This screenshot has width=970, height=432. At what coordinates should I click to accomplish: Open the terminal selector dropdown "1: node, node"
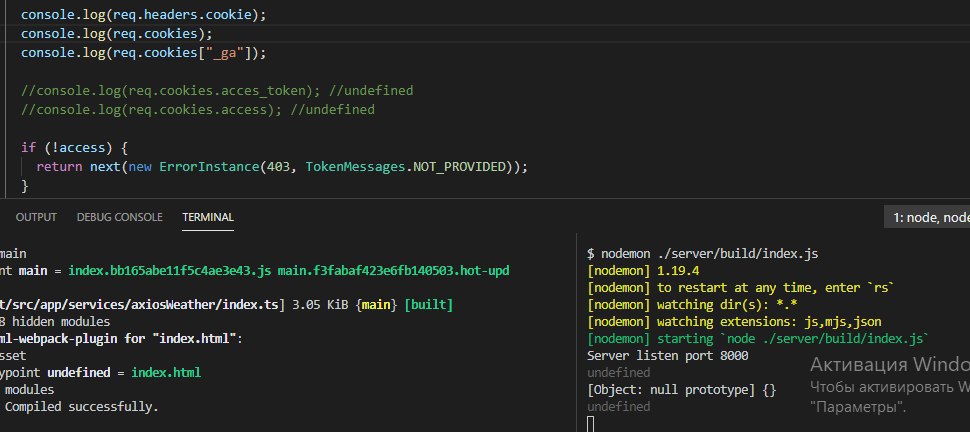click(x=927, y=217)
